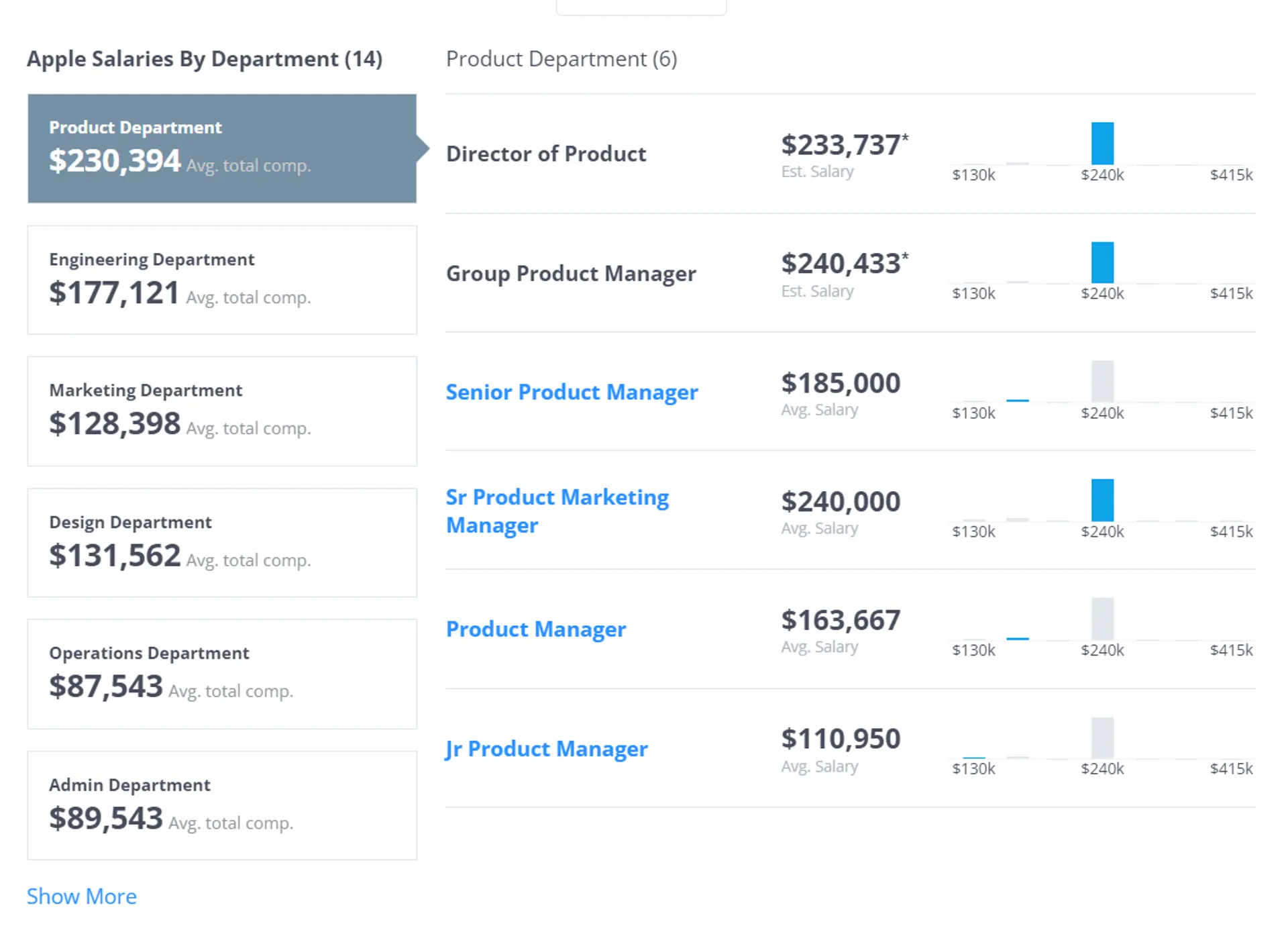Click the Director of Product title

pos(545,154)
